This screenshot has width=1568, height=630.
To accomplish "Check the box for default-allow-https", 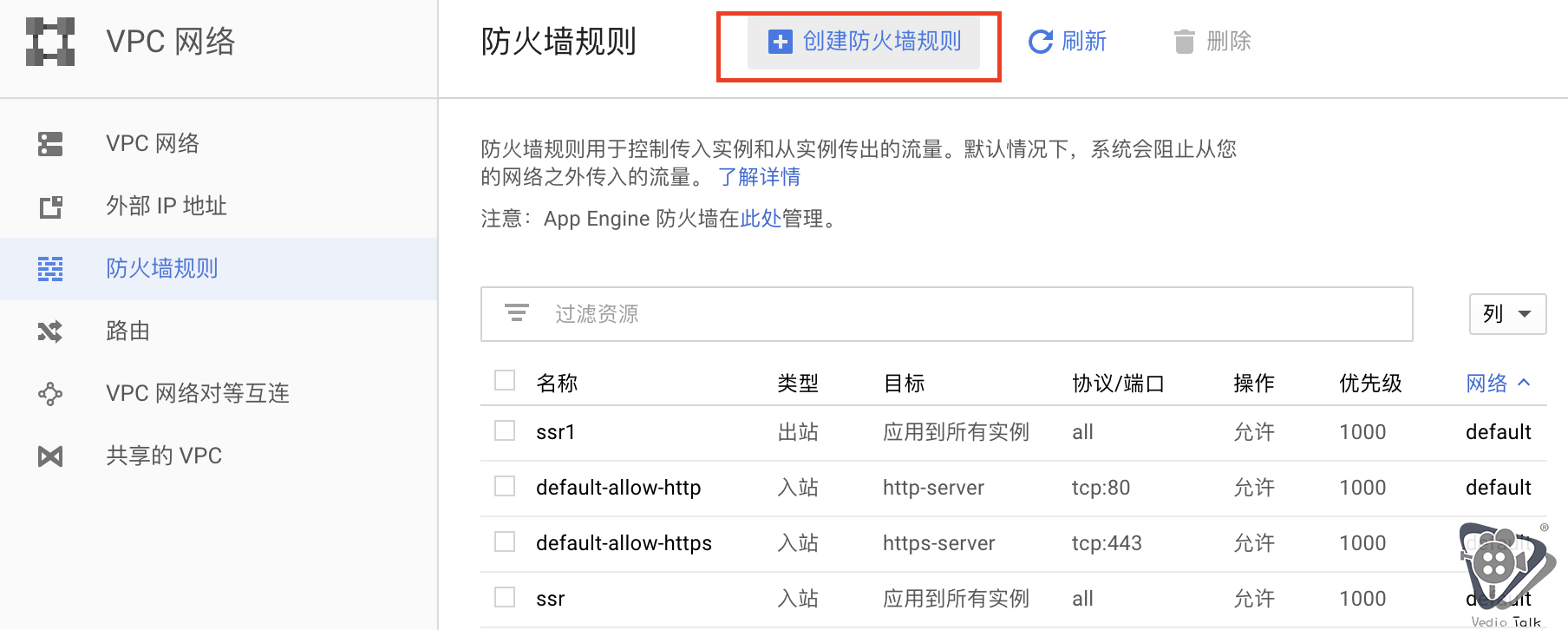I will [x=505, y=541].
